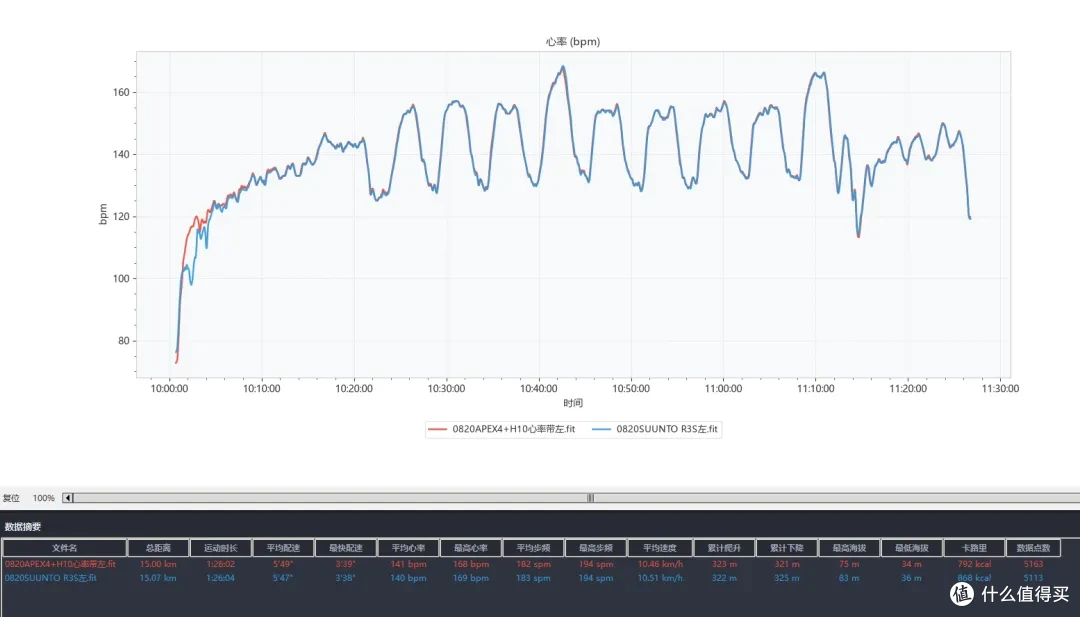Click the 卡路里 column header
Viewport: 1080px width, 617px height.
point(975,548)
